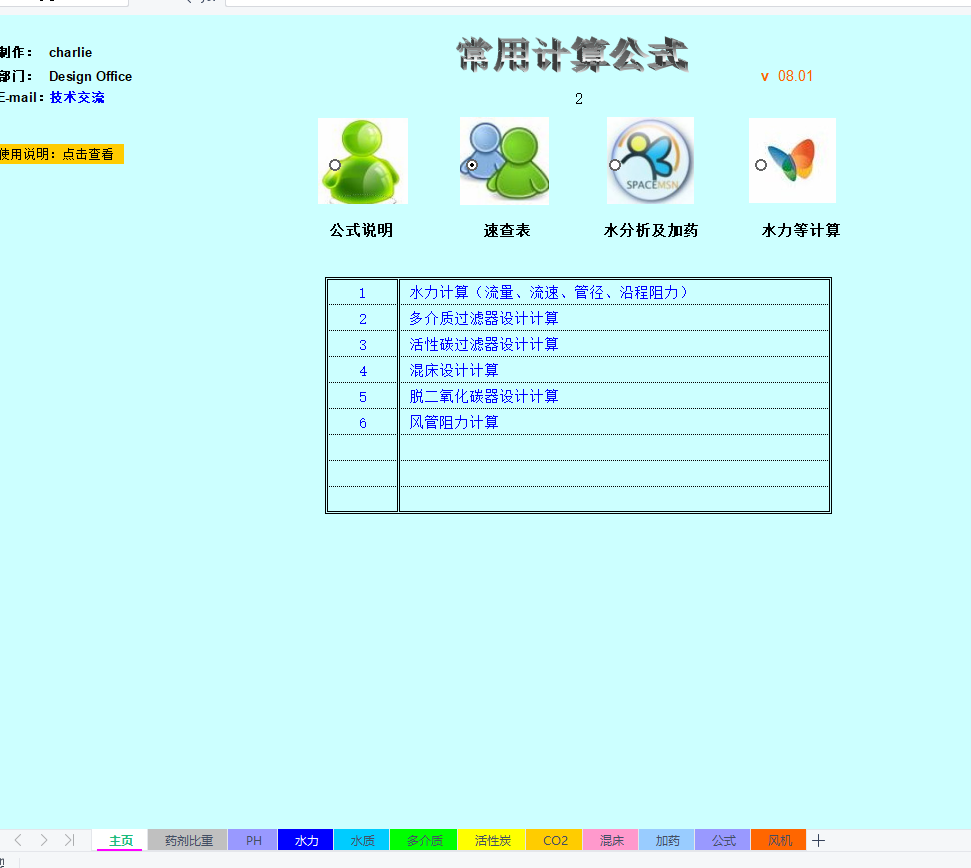Click row number 6 in the table
The image size is (971, 868).
coord(362,423)
